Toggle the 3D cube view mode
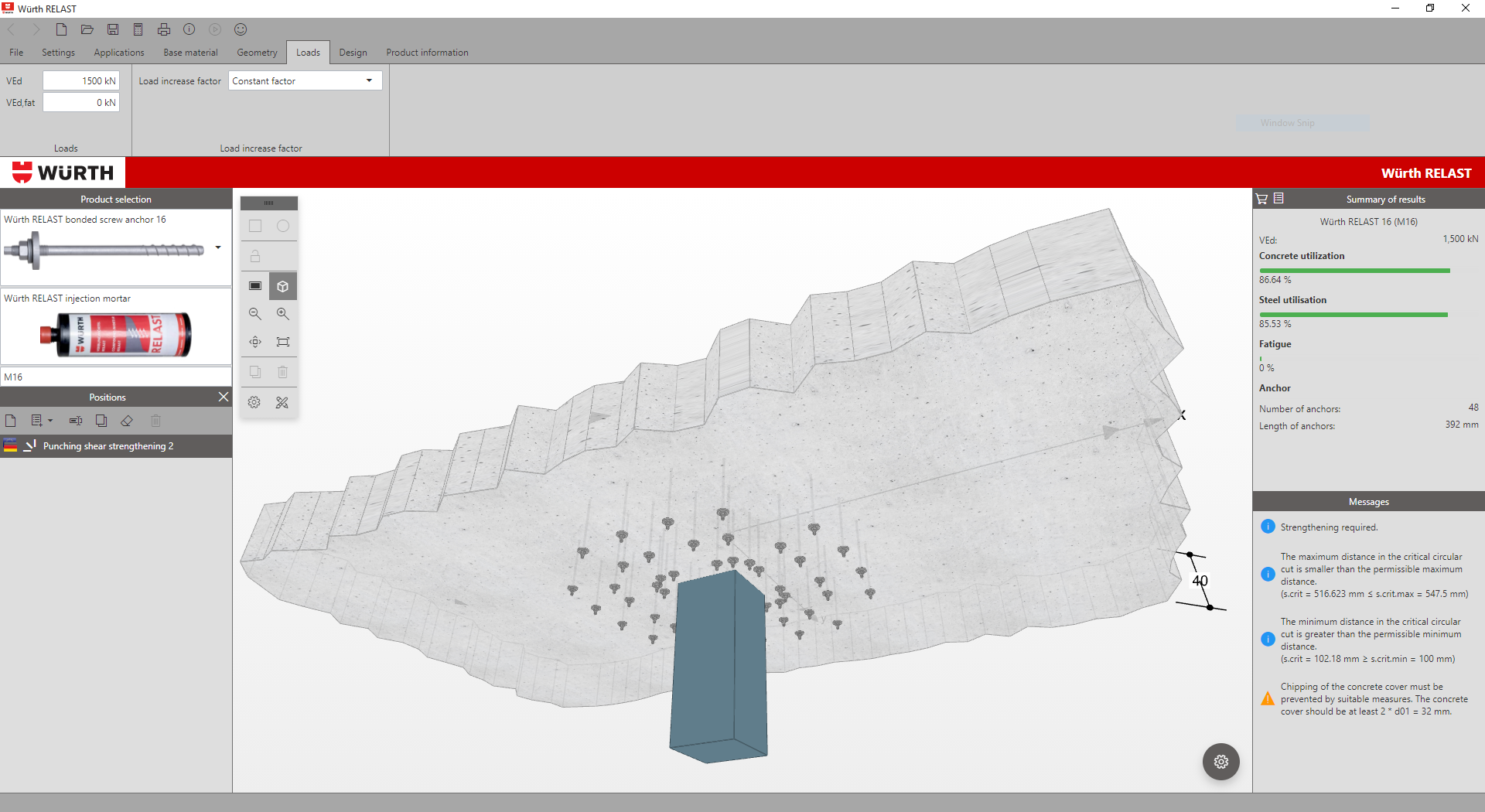 click(x=283, y=286)
